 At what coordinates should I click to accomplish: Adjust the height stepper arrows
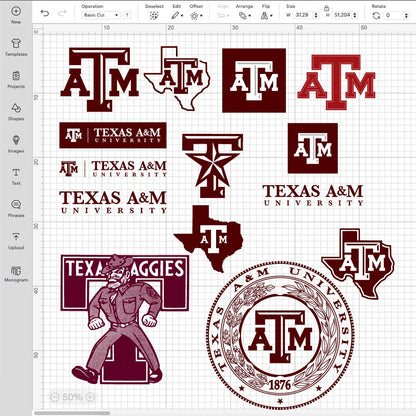(x=355, y=15)
